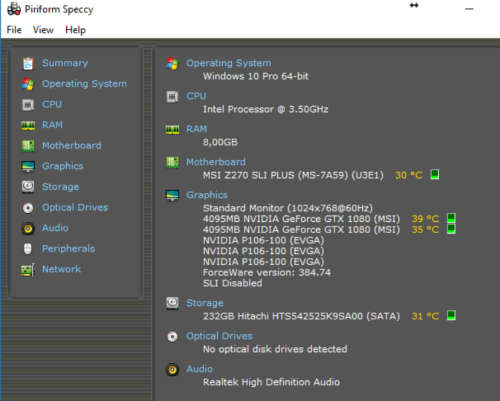500x401 pixels.
Task: Minimize the Speccy window
Action: (x=469, y=9)
